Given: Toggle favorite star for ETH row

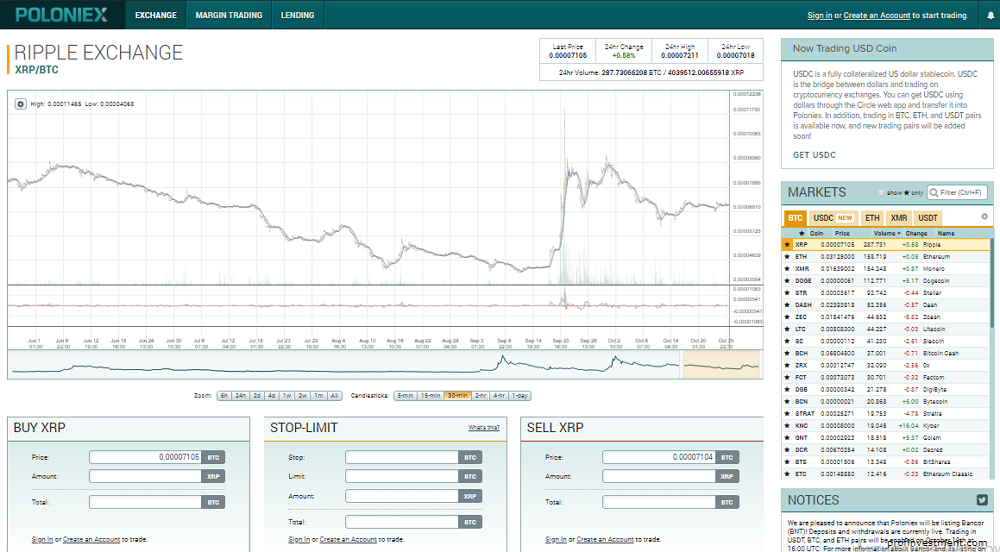Looking at the screenshot, I should (787, 257).
